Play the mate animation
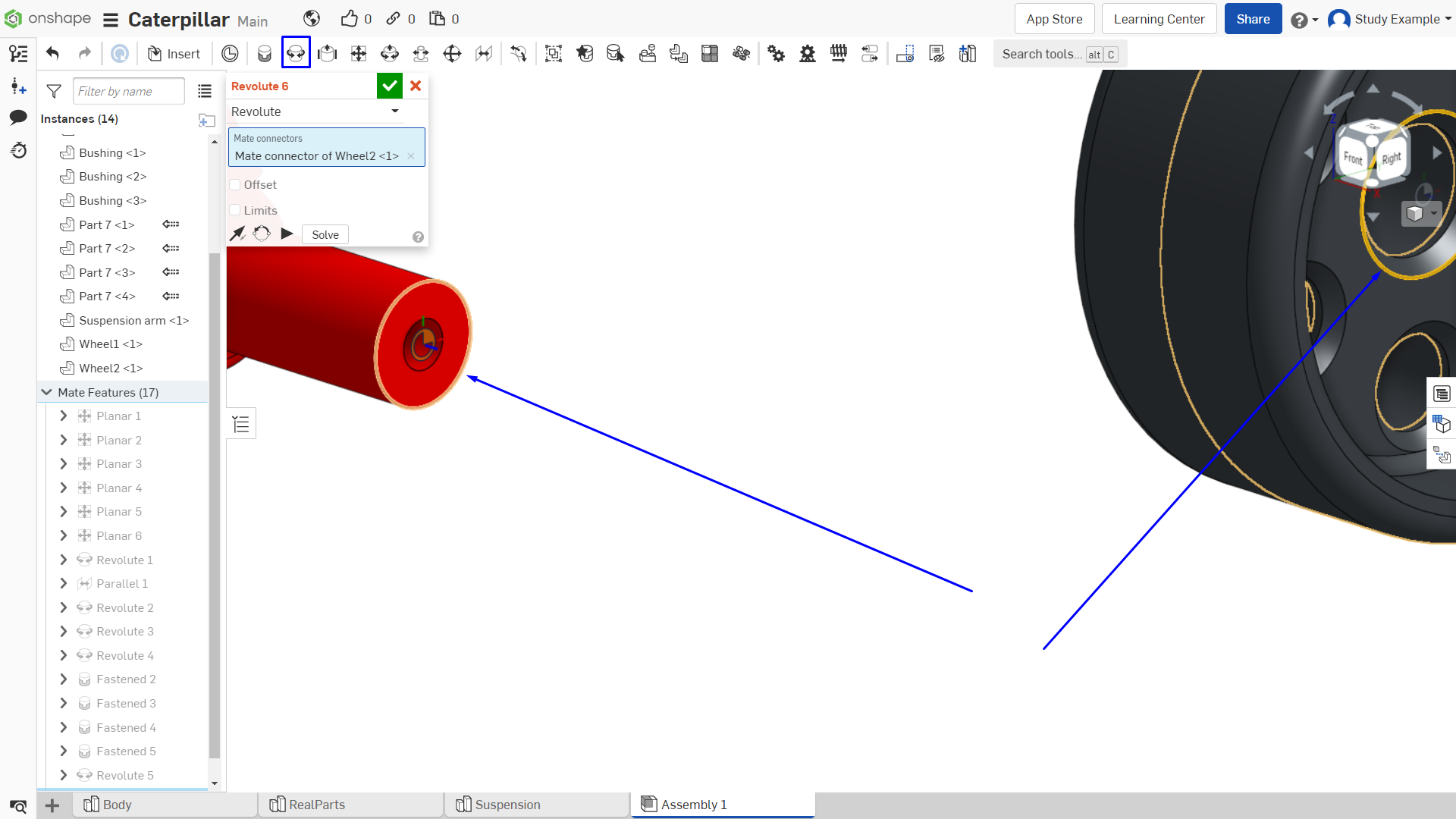 tap(287, 234)
